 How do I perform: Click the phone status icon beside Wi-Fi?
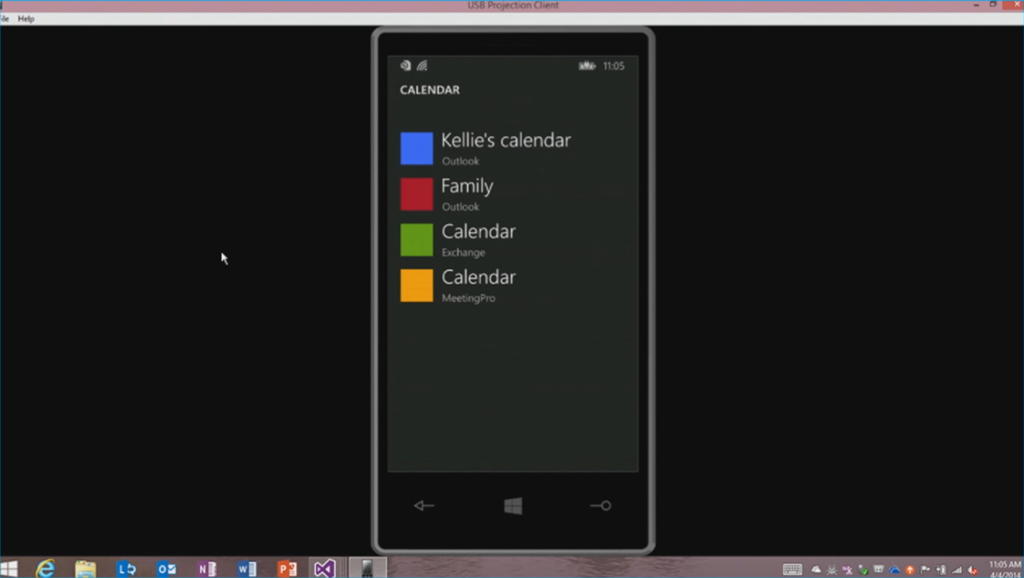pyautogui.click(x=406, y=65)
